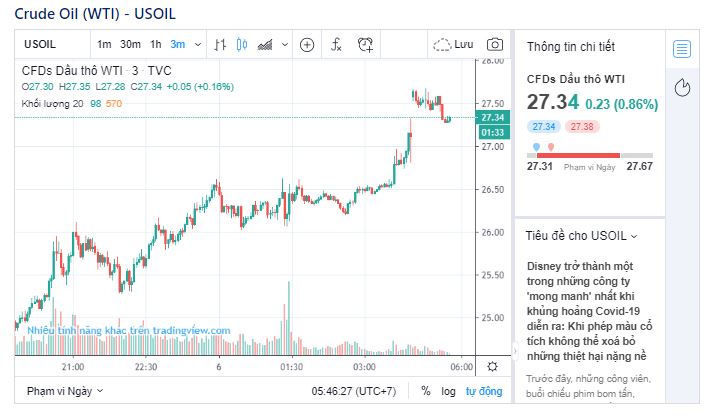Toggle log scale mode
Viewport: 706px width, 418px height.
click(x=449, y=391)
